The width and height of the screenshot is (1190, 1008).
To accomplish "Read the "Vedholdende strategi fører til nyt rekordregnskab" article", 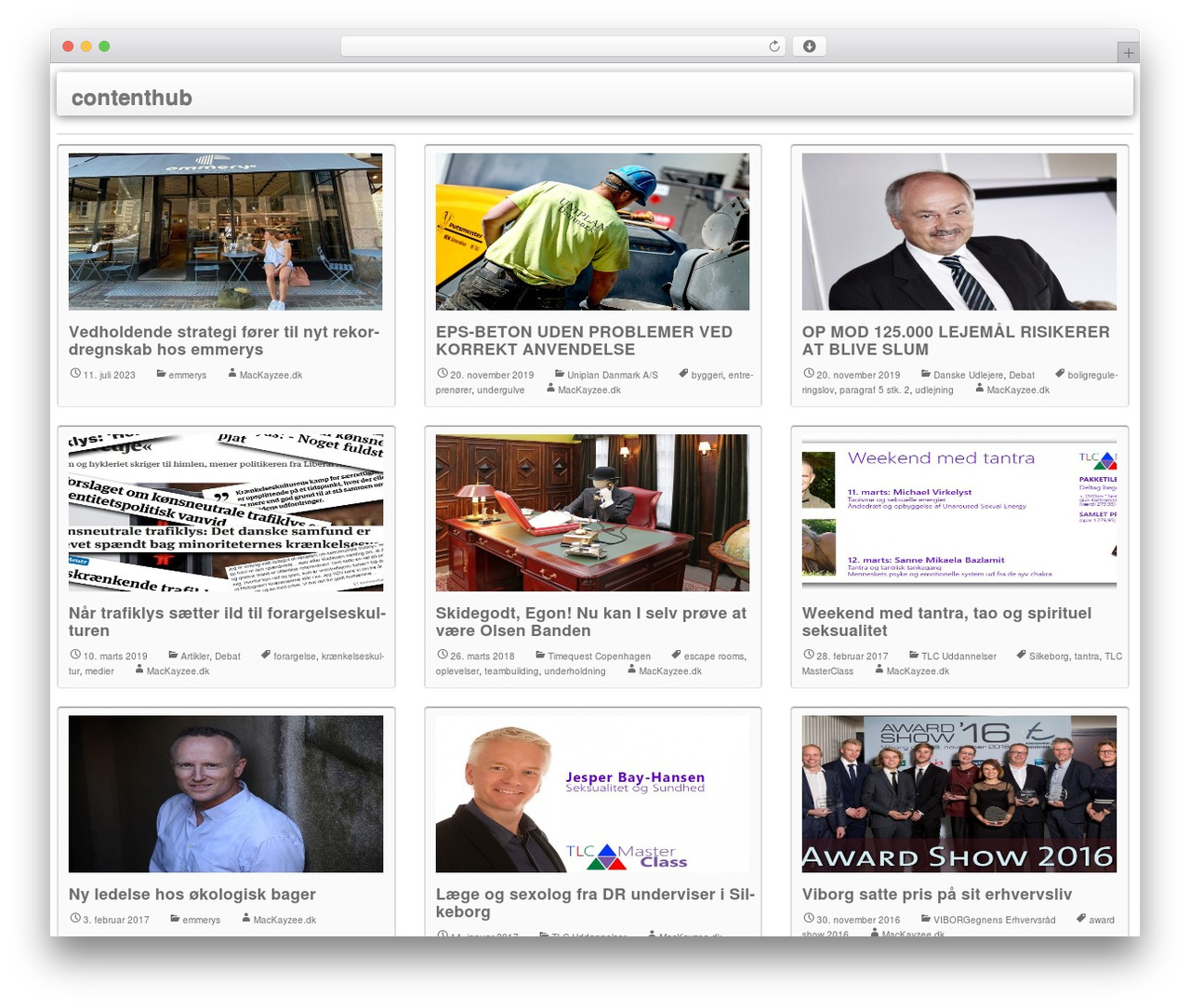I will 224,340.
